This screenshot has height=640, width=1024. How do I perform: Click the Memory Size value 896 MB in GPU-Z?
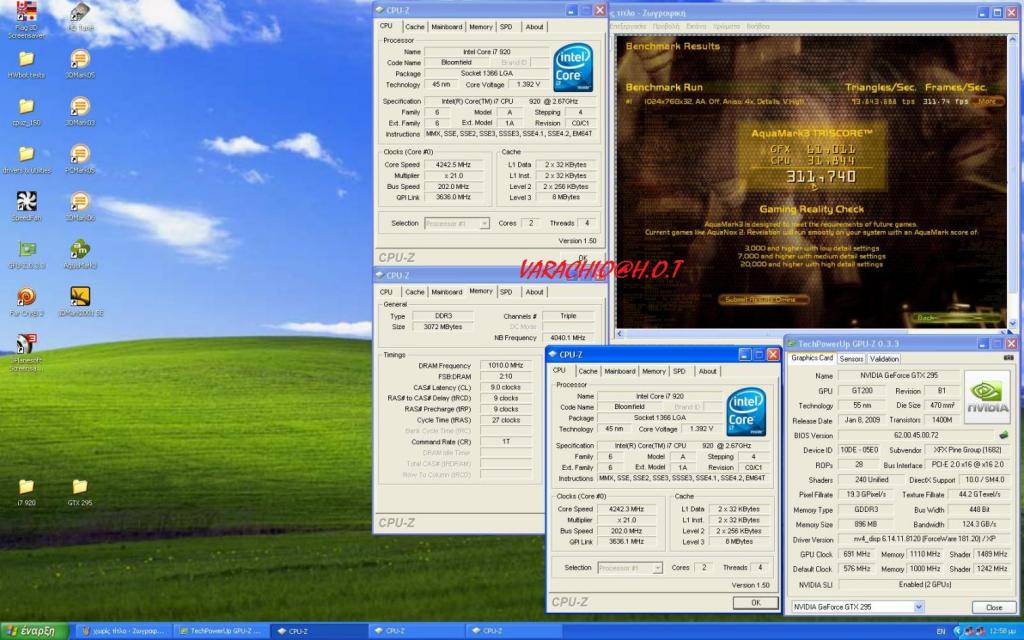pyautogui.click(x=866, y=524)
